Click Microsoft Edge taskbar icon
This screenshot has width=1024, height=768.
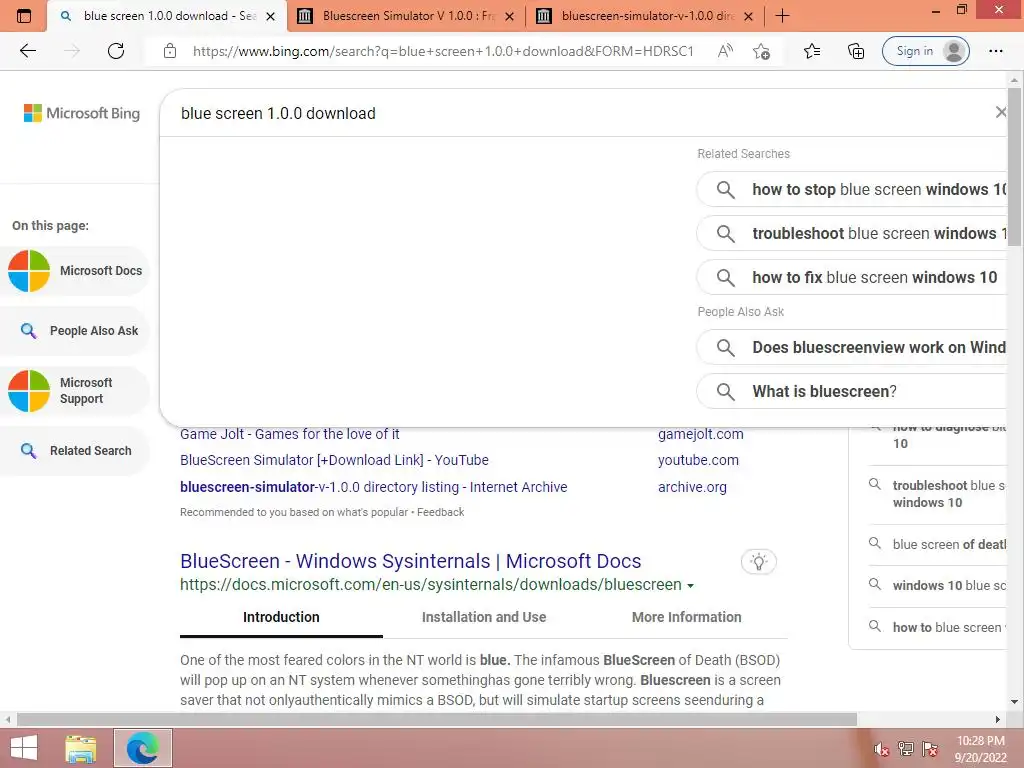click(x=143, y=748)
